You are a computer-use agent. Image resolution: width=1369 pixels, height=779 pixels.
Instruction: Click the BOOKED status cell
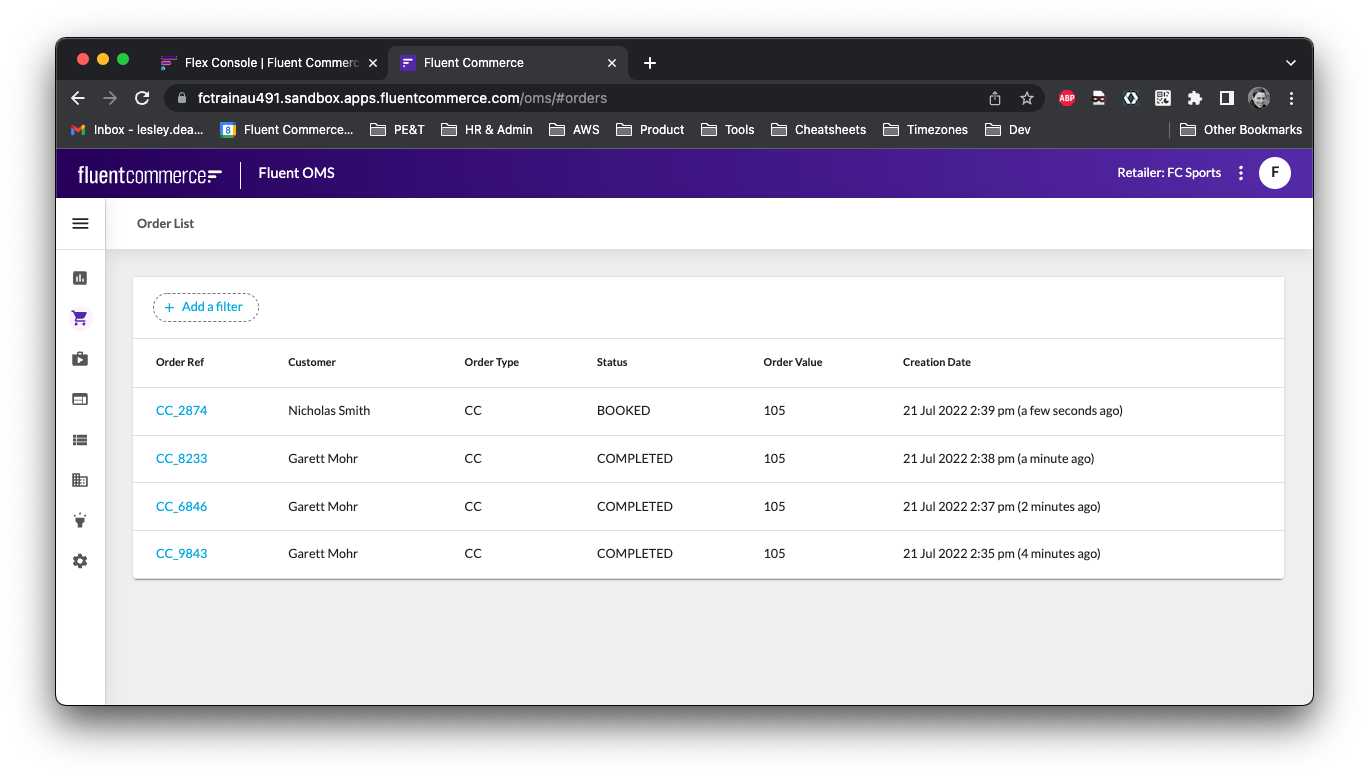[624, 411]
